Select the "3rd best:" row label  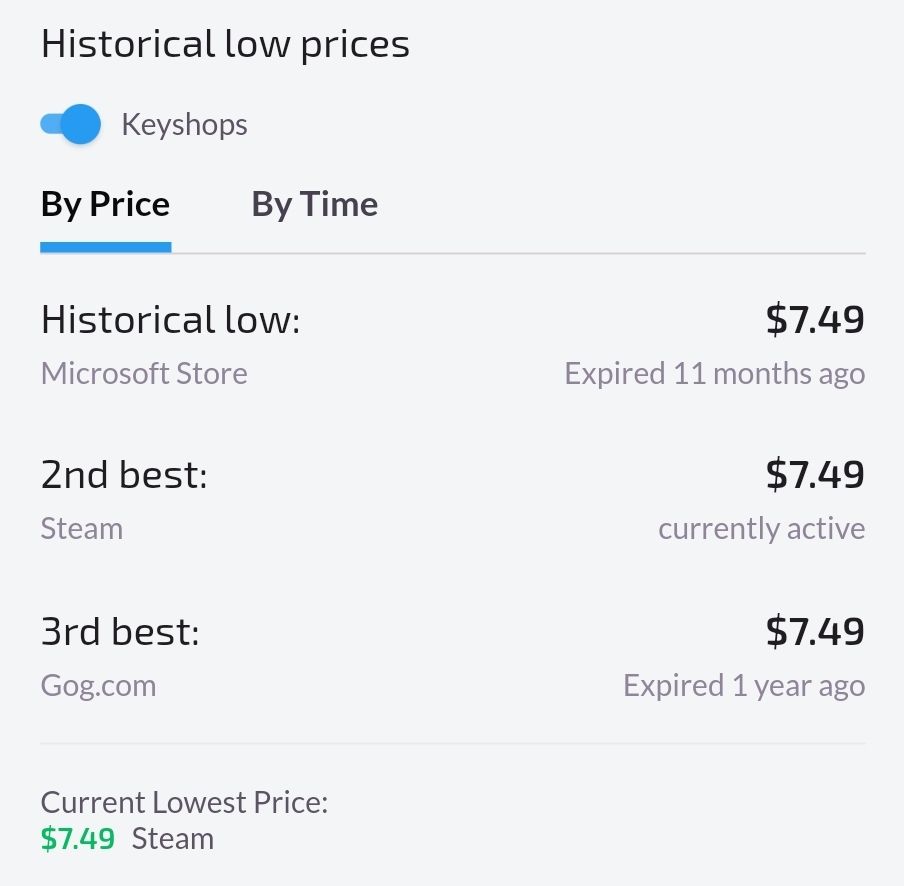120,632
